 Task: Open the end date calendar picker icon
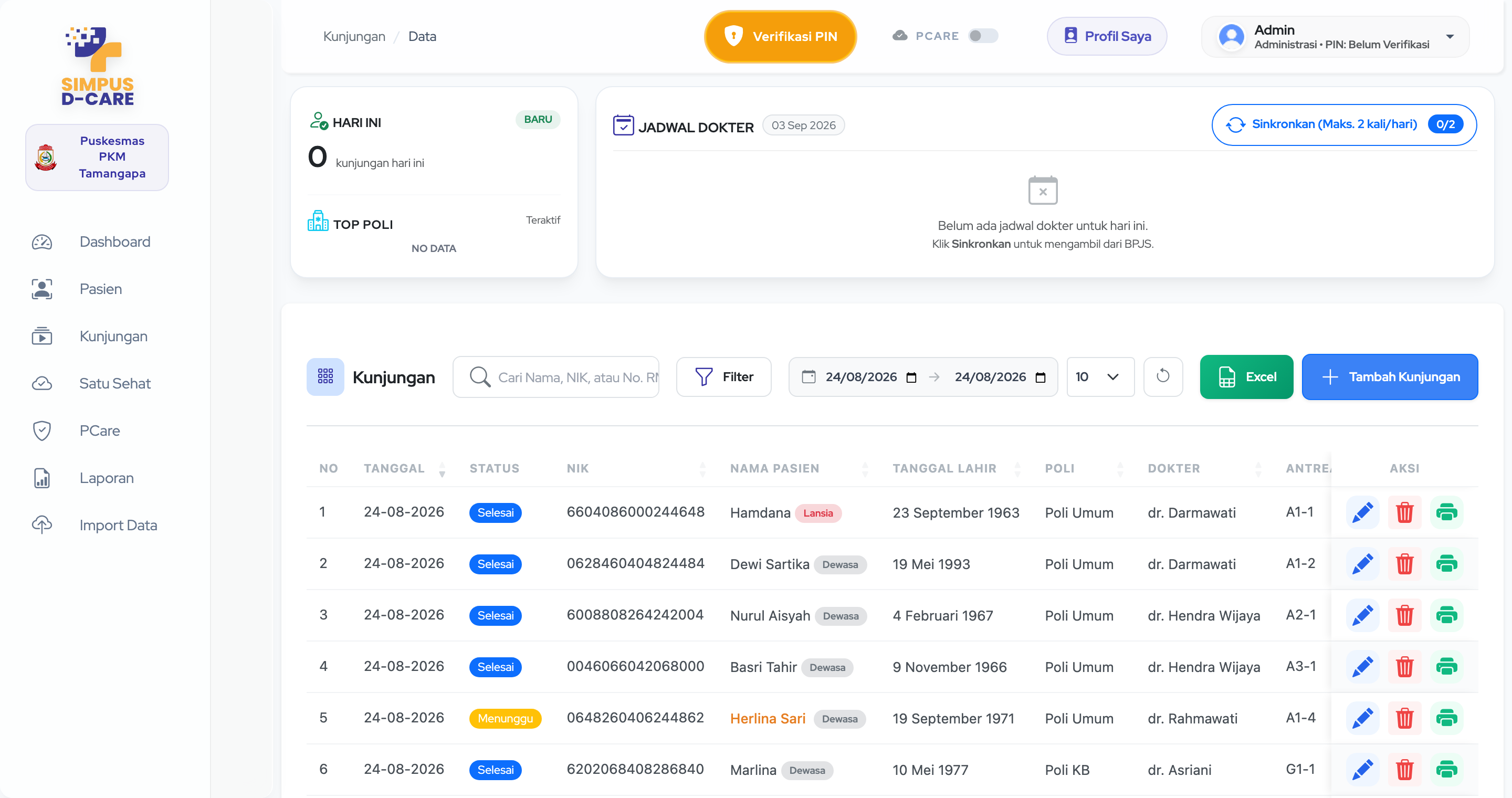(x=1040, y=377)
